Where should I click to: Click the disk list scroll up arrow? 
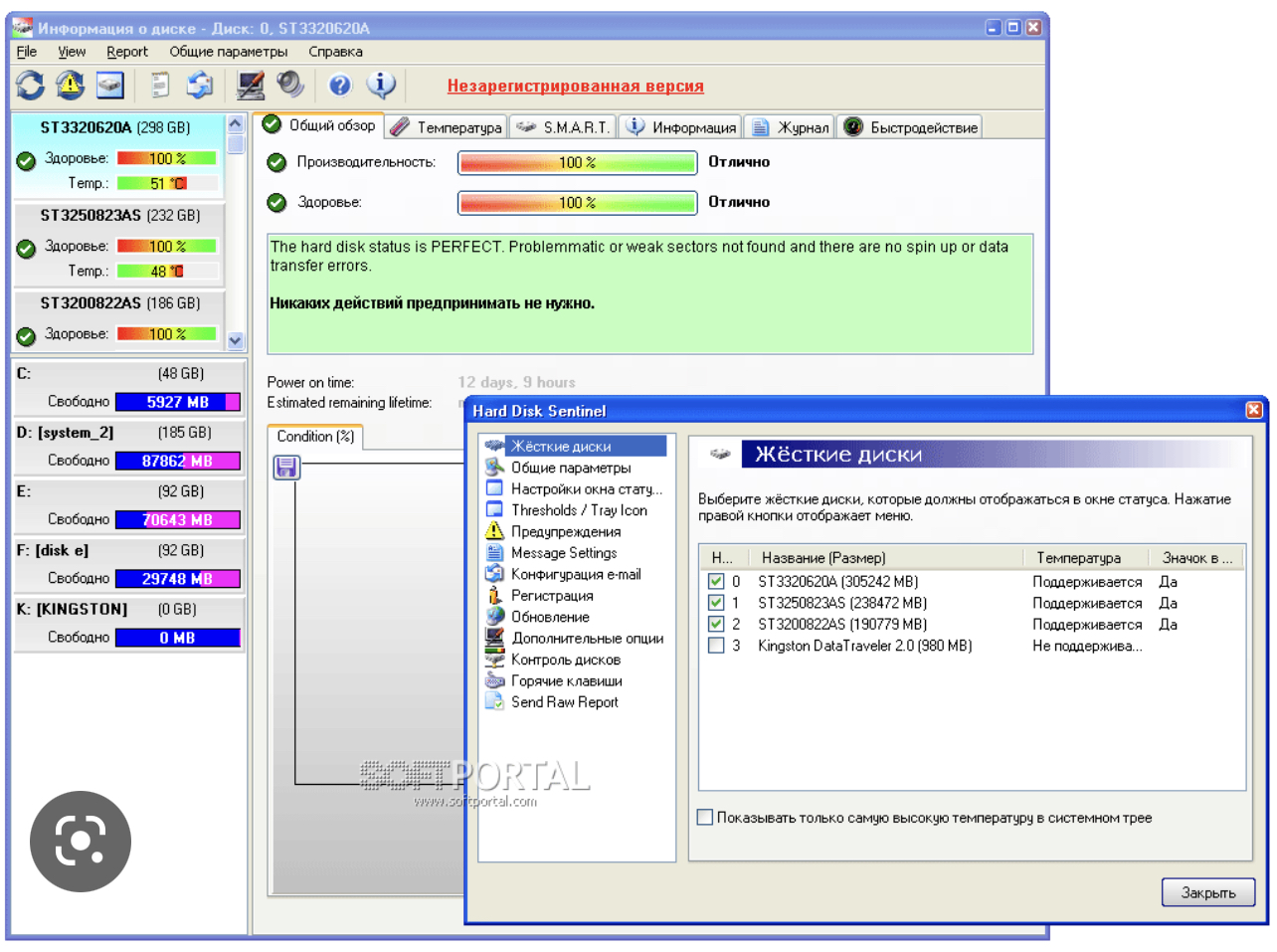pos(236,124)
